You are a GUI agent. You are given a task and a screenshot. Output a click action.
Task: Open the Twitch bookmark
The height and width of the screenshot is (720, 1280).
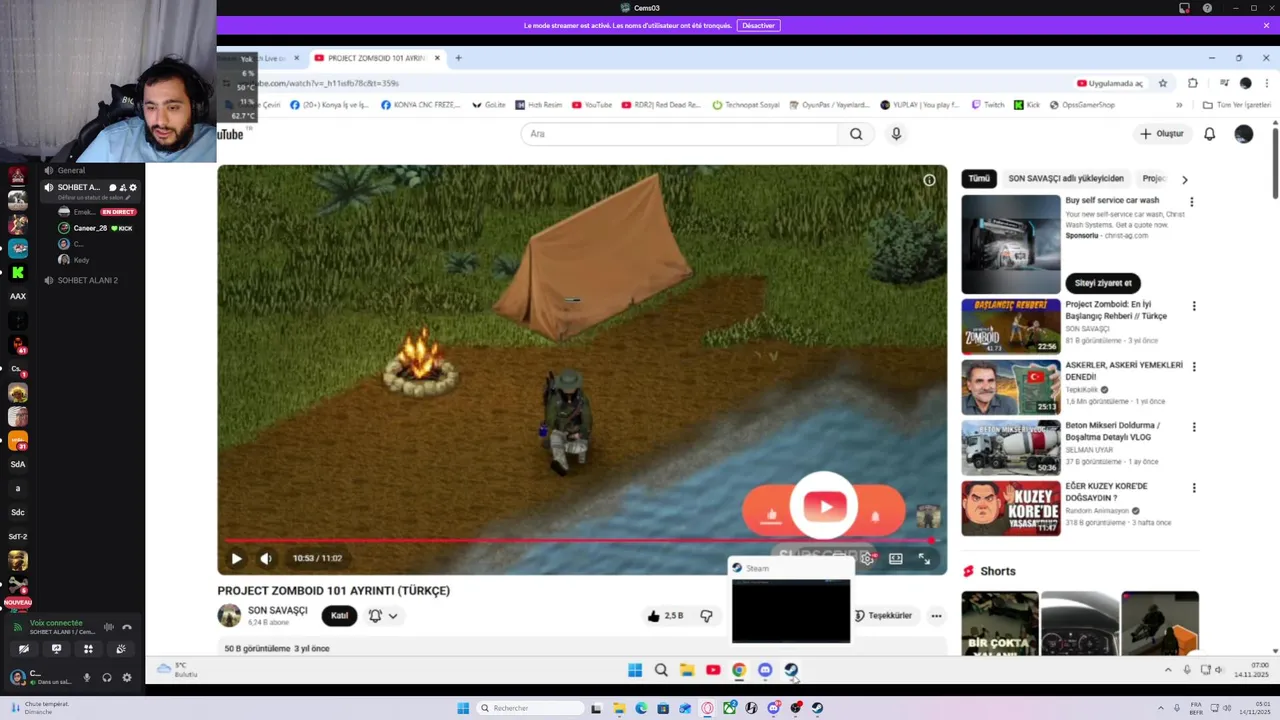[x=987, y=105]
